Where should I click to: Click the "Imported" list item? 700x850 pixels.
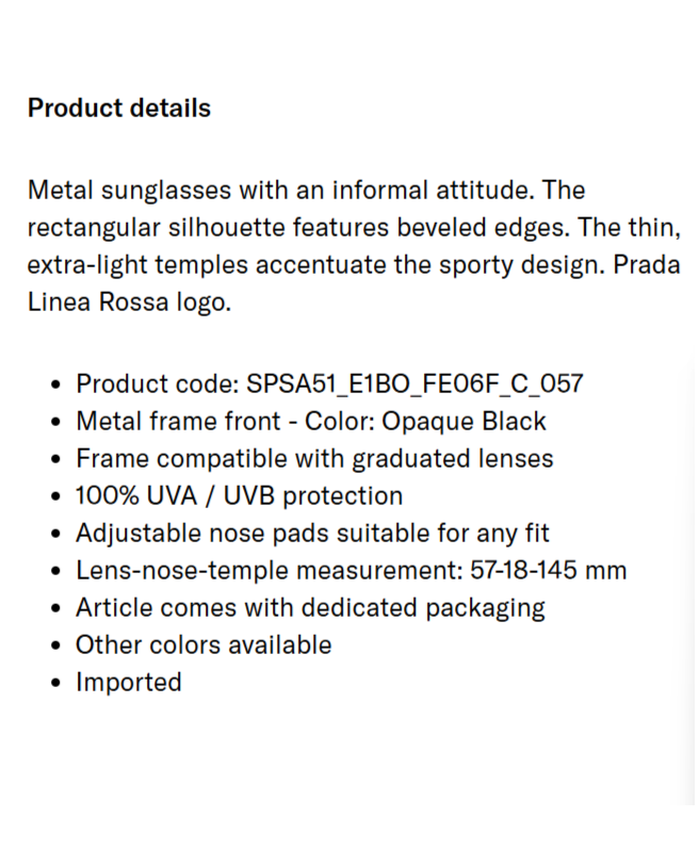tap(129, 683)
